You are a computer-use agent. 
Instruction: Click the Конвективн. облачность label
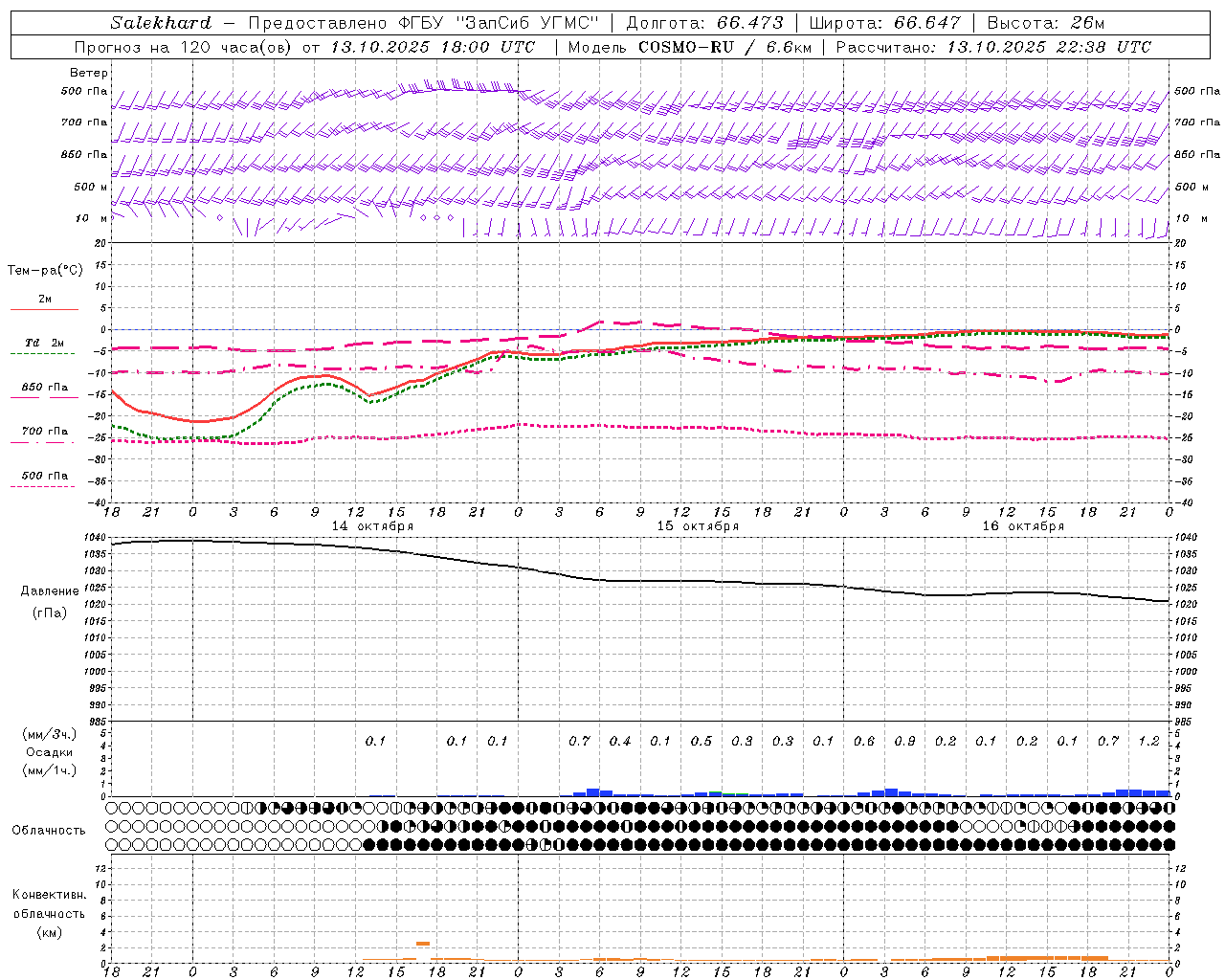tap(49, 904)
